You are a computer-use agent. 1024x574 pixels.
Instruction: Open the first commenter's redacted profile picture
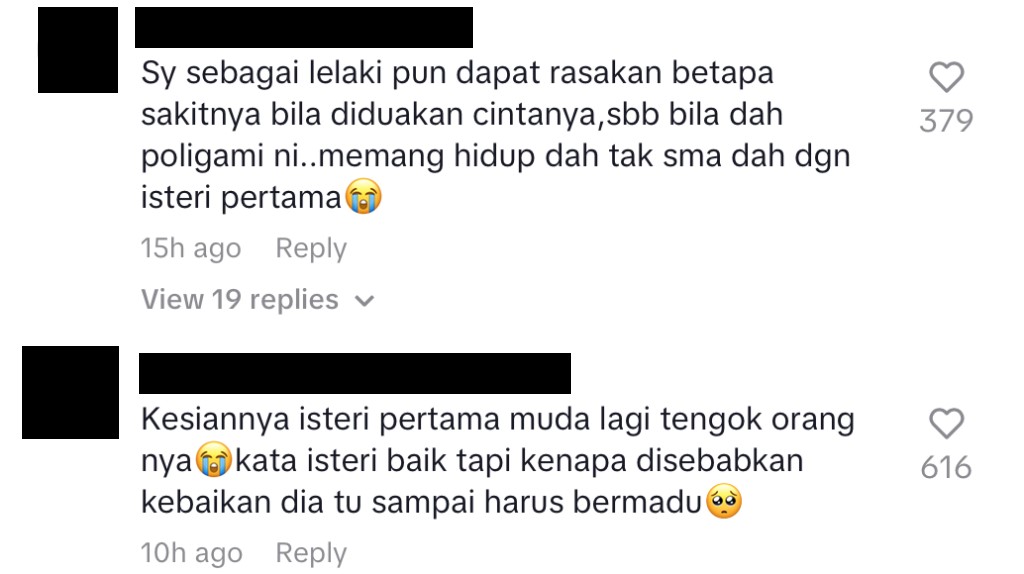coord(78,50)
